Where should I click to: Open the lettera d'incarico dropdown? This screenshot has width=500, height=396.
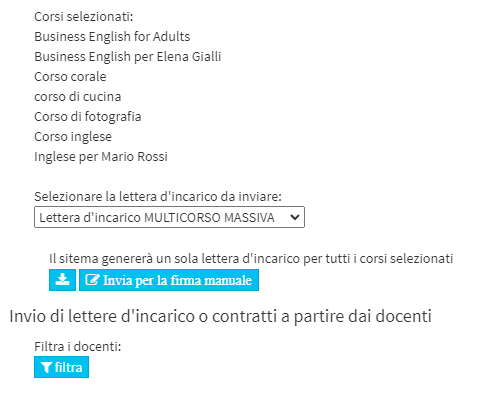(x=169, y=217)
